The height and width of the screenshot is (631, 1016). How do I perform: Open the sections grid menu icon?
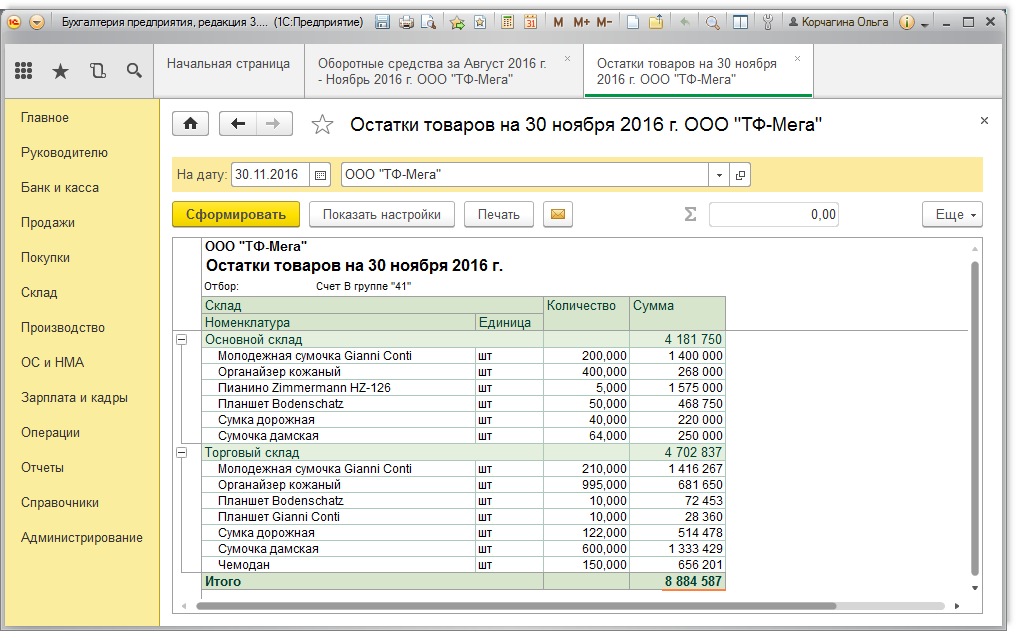pyautogui.click(x=23, y=71)
